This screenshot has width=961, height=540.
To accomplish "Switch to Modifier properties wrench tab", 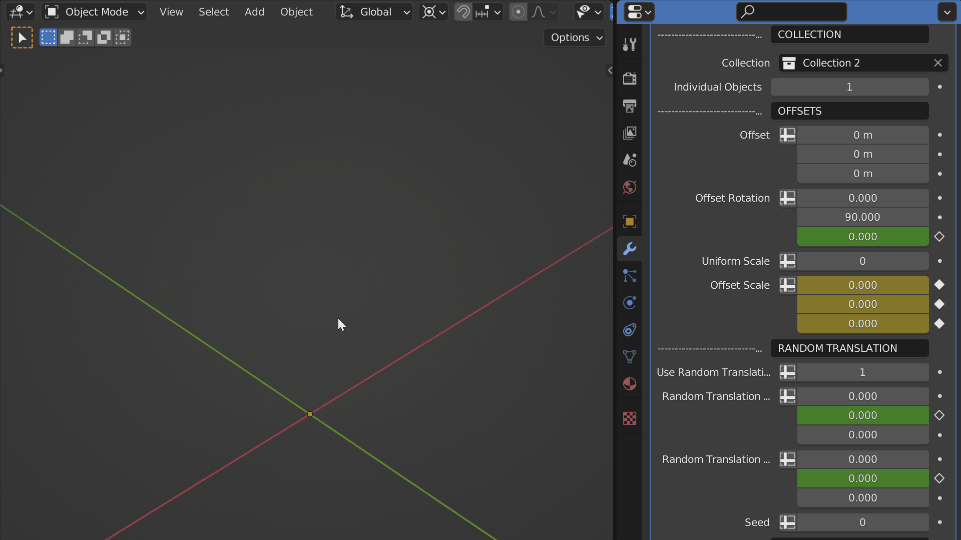I will coord(629,248).
